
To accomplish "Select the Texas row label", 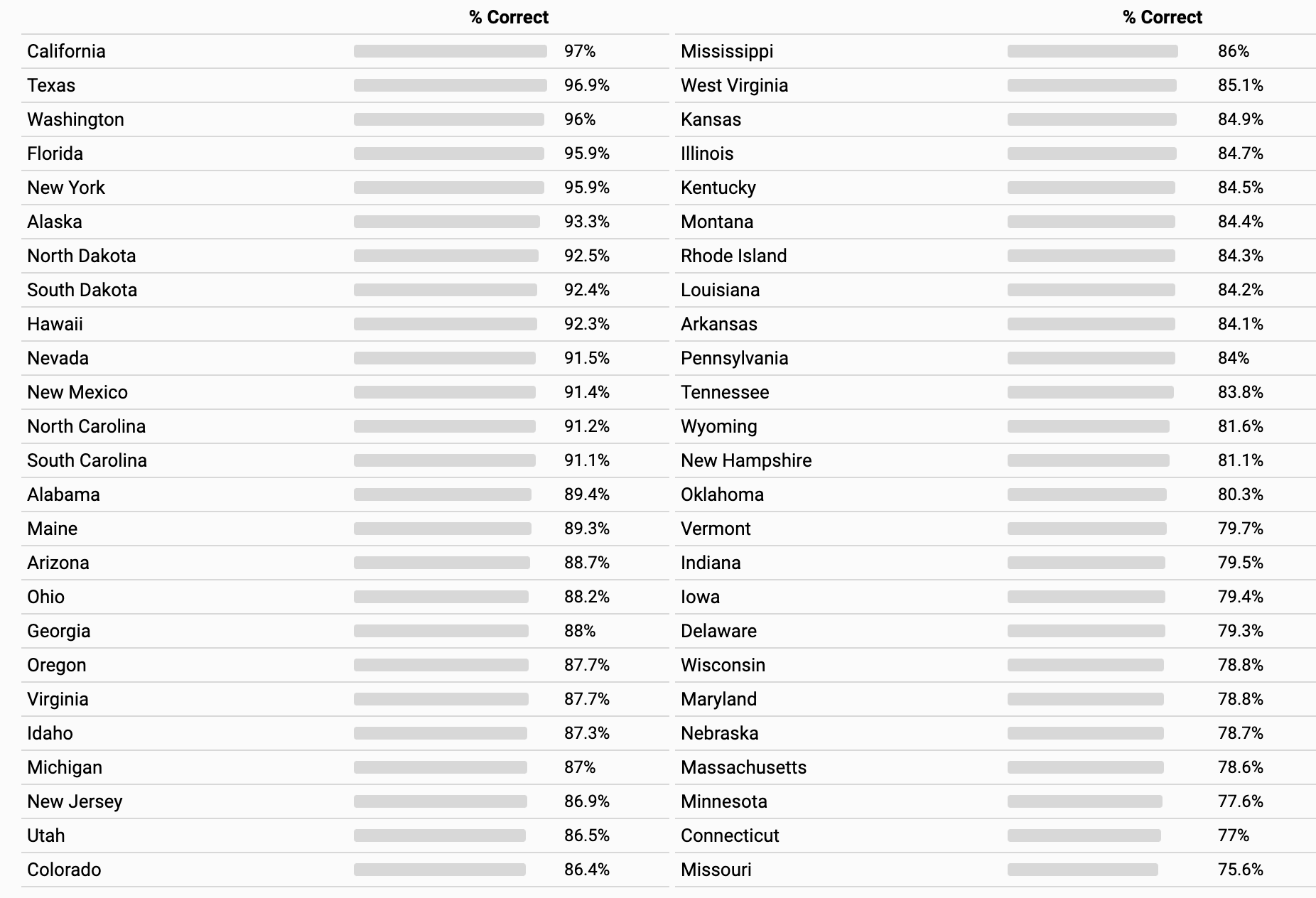I will pyautogui.click(x=51, y=85).
